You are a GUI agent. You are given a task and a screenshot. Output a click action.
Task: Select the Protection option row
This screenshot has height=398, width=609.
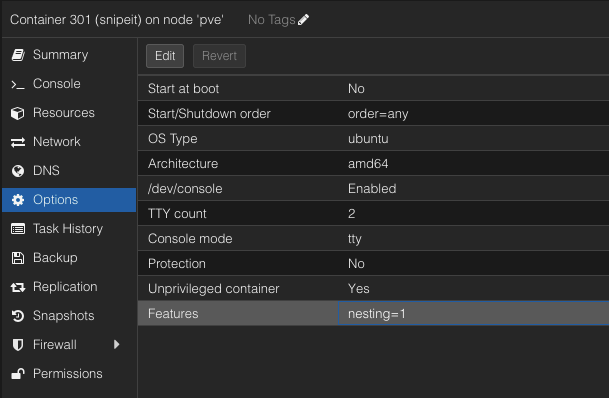pos(373,264)
